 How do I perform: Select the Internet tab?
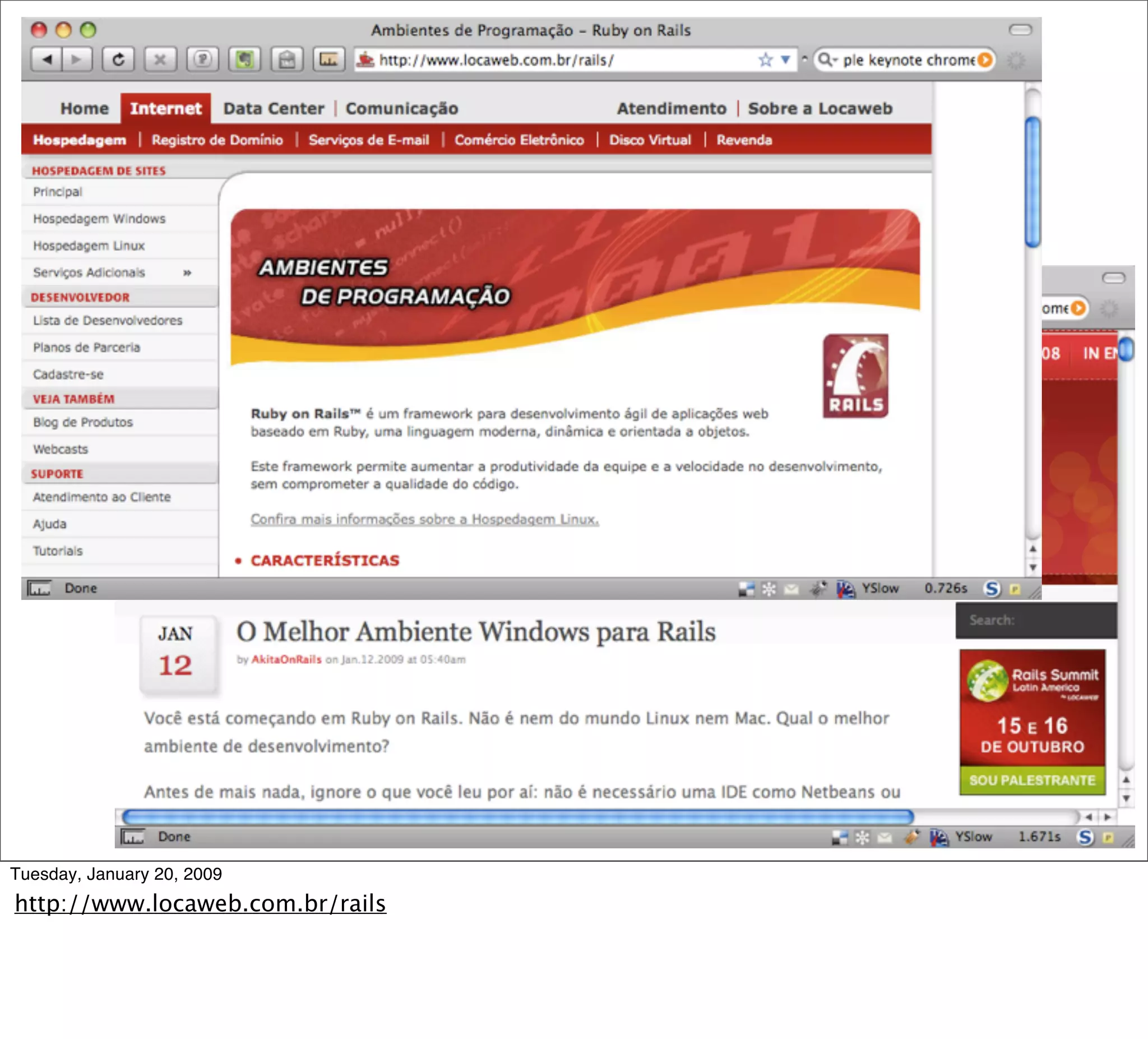[165, 108]
